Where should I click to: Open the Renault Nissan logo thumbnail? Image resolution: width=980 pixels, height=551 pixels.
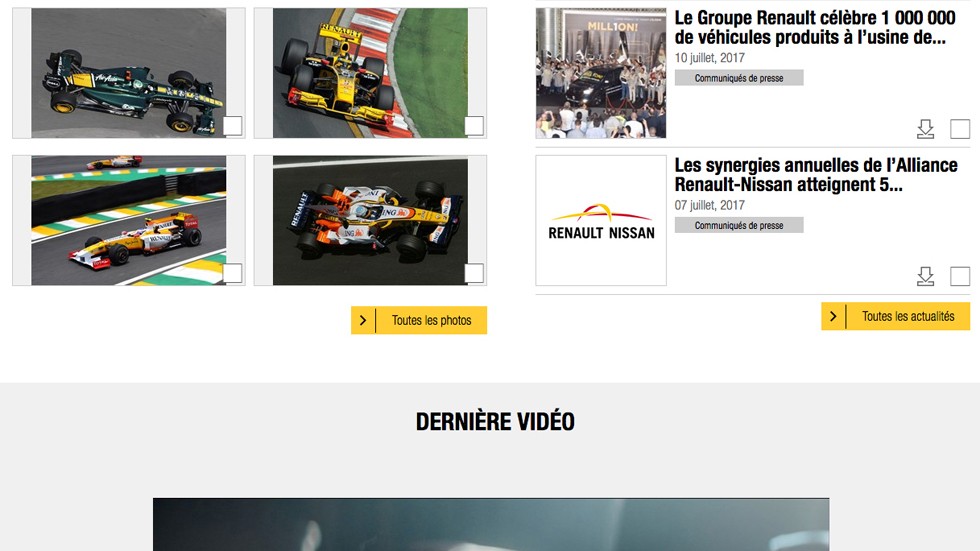[x=601, y=221]
